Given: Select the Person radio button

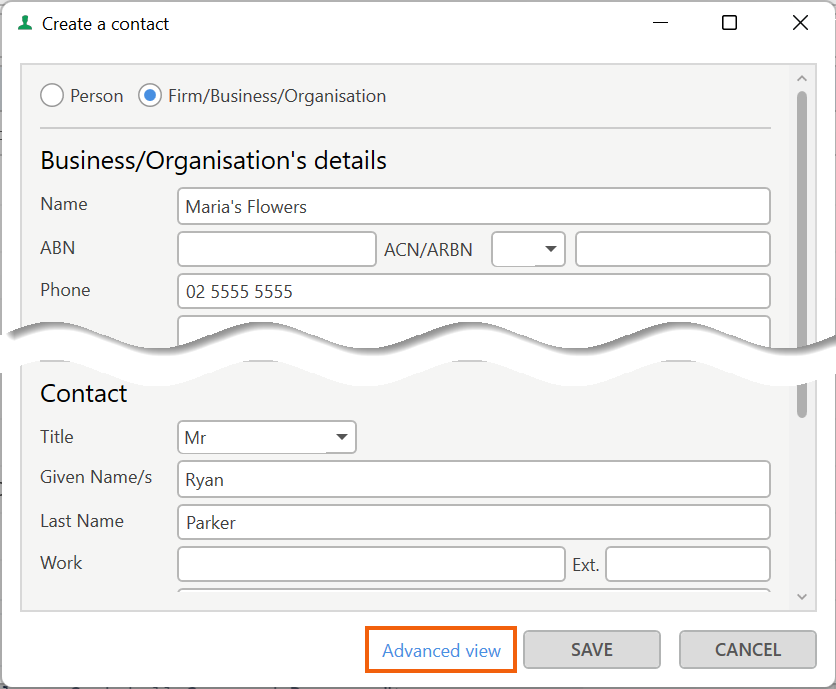Looking at the screenshot, I should [52, 95].
